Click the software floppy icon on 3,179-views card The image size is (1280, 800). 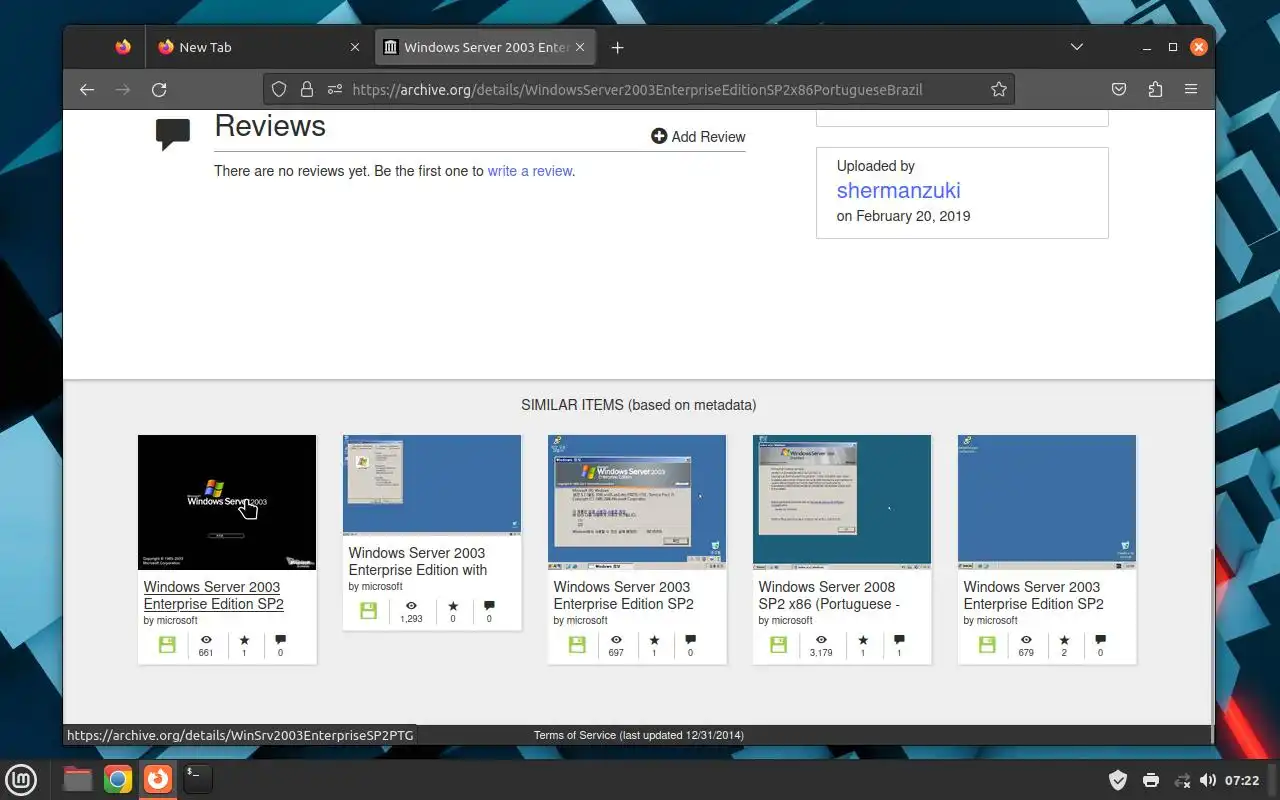[x=778, y=645]
